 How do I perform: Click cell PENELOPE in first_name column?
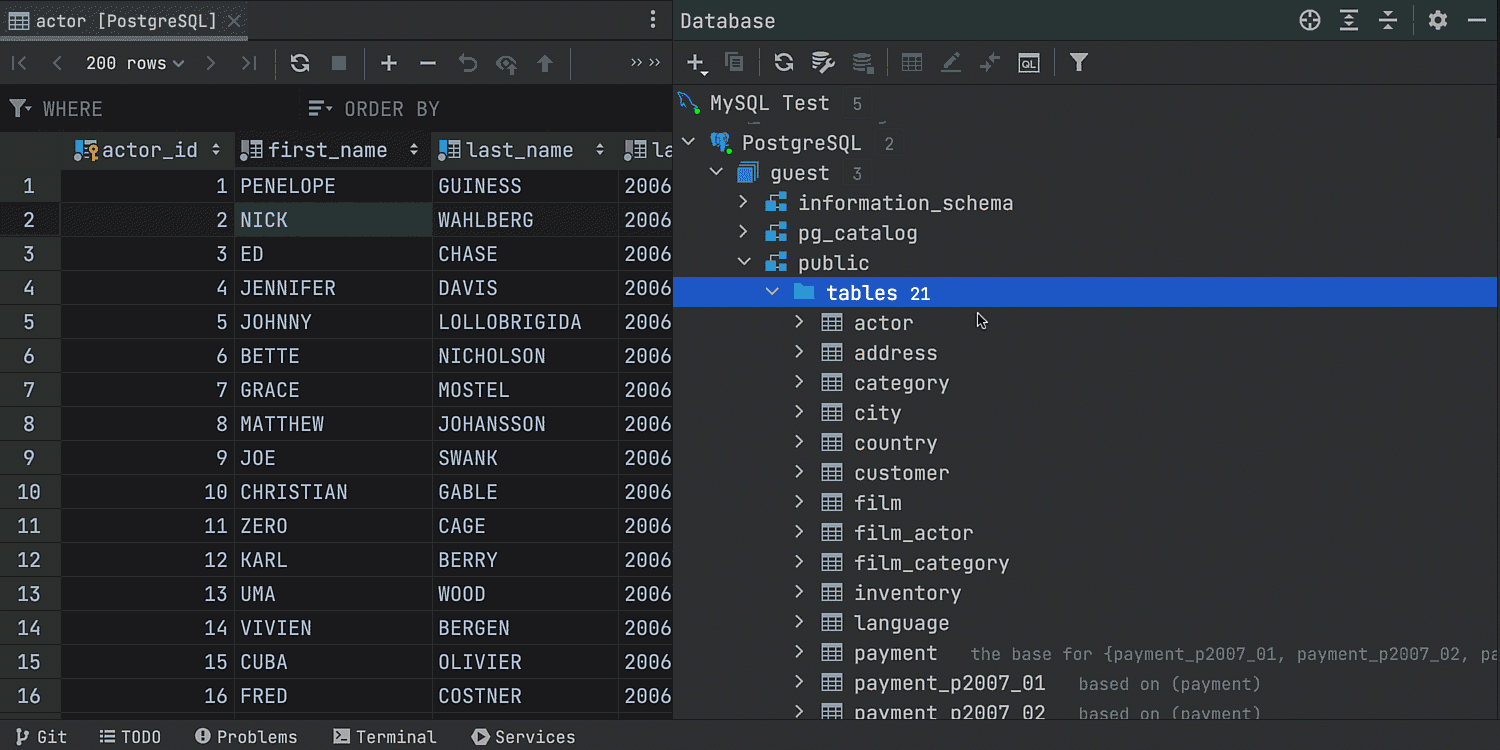click(333, 186)
